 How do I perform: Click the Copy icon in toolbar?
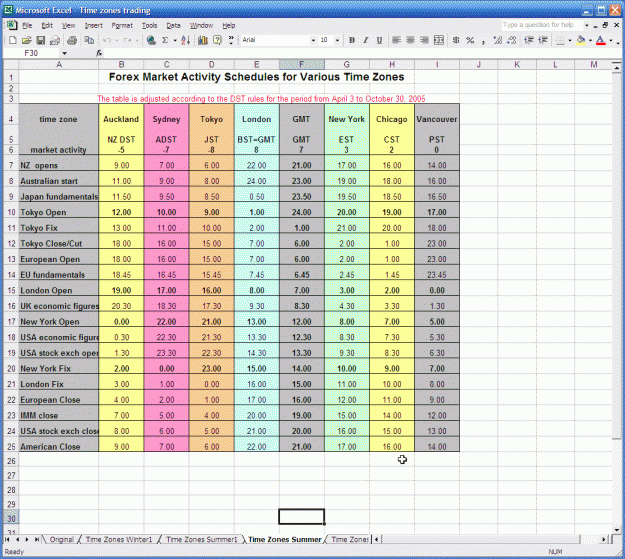click(89, 40)
